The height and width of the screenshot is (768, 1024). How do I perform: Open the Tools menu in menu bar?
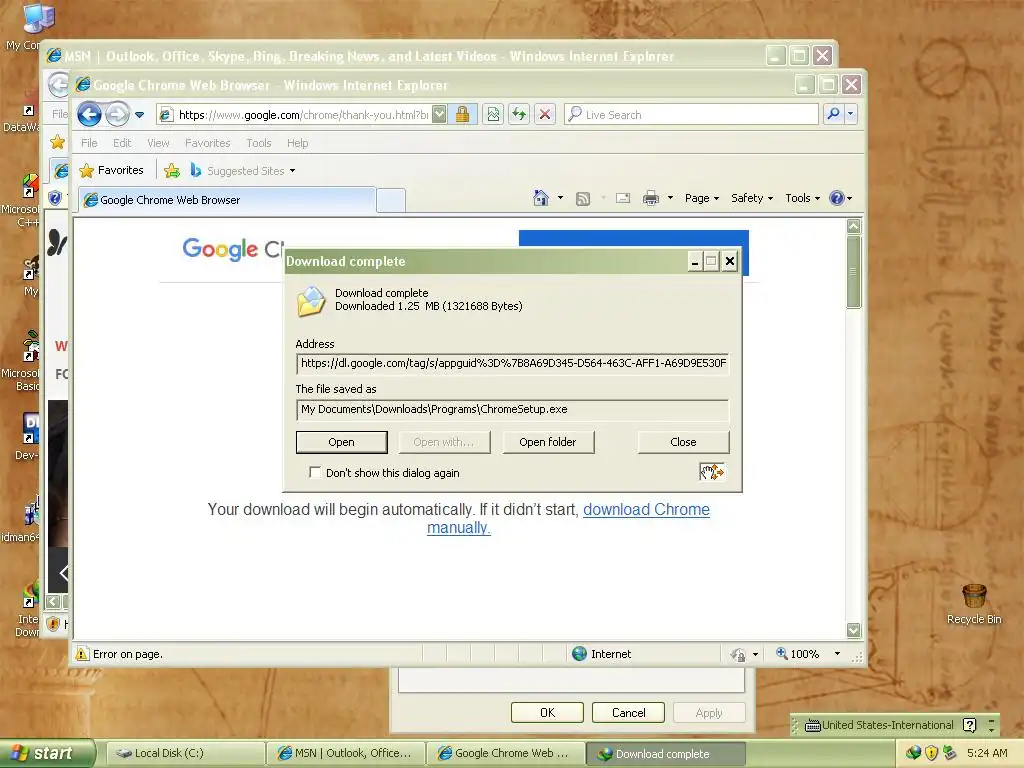tap(259, 143)
